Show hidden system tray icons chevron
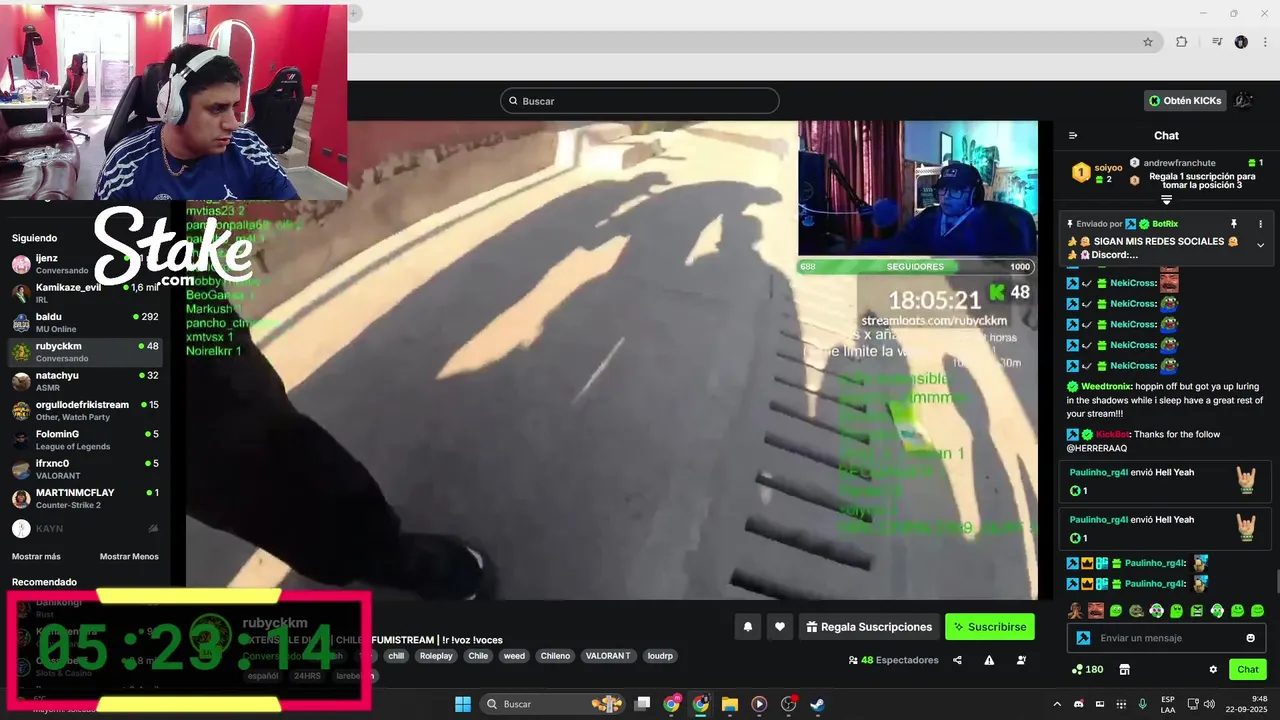The image size is (1280, 720). (1057, 704)
